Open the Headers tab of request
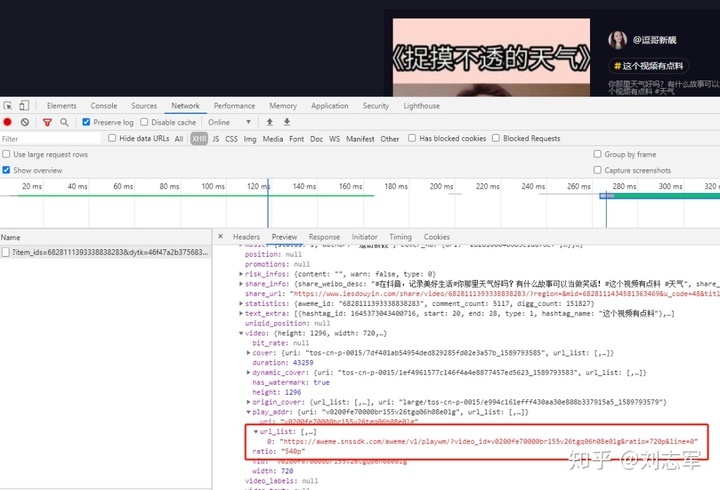Viewport: 720px width, 490px height. click(246, 237)
